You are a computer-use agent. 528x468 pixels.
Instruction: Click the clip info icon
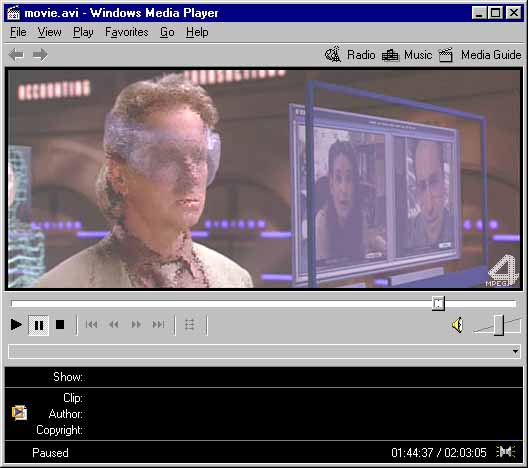tap(19, 413)
